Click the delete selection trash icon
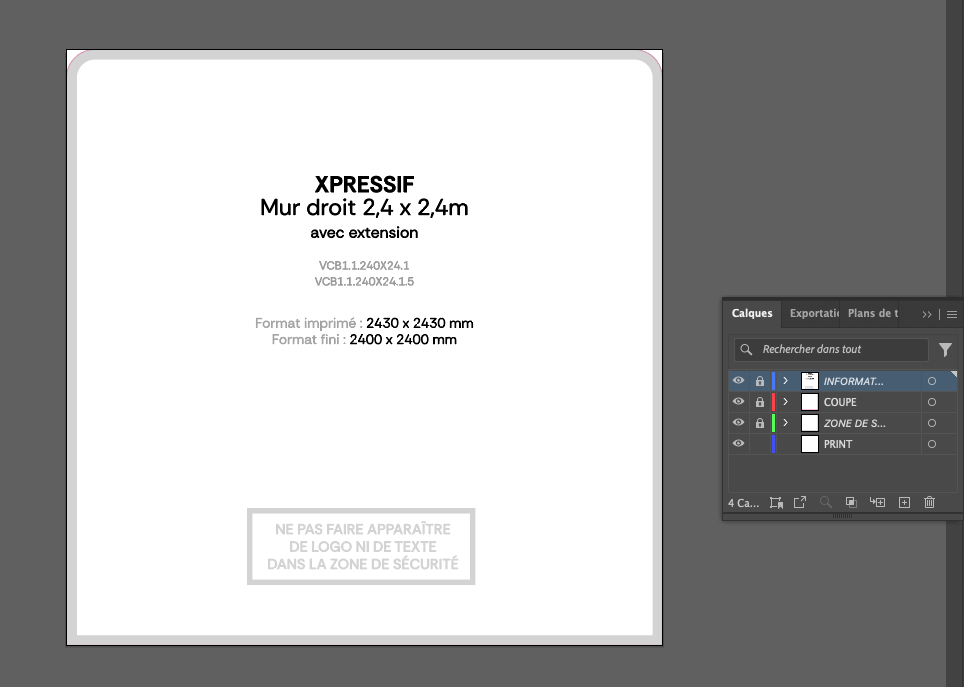 pos(929,503)
